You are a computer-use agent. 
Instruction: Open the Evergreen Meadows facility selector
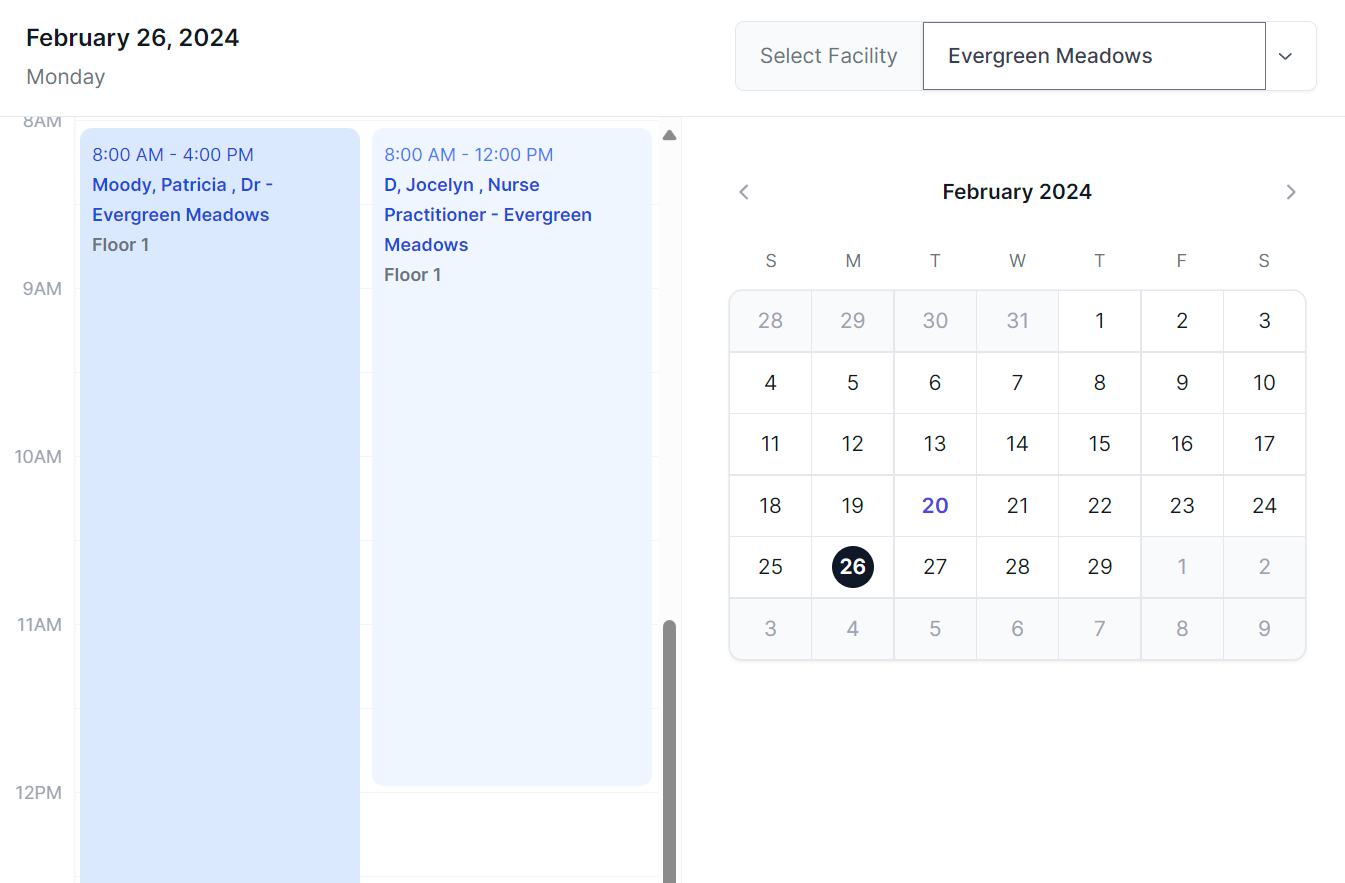(x=1093, y=56)
